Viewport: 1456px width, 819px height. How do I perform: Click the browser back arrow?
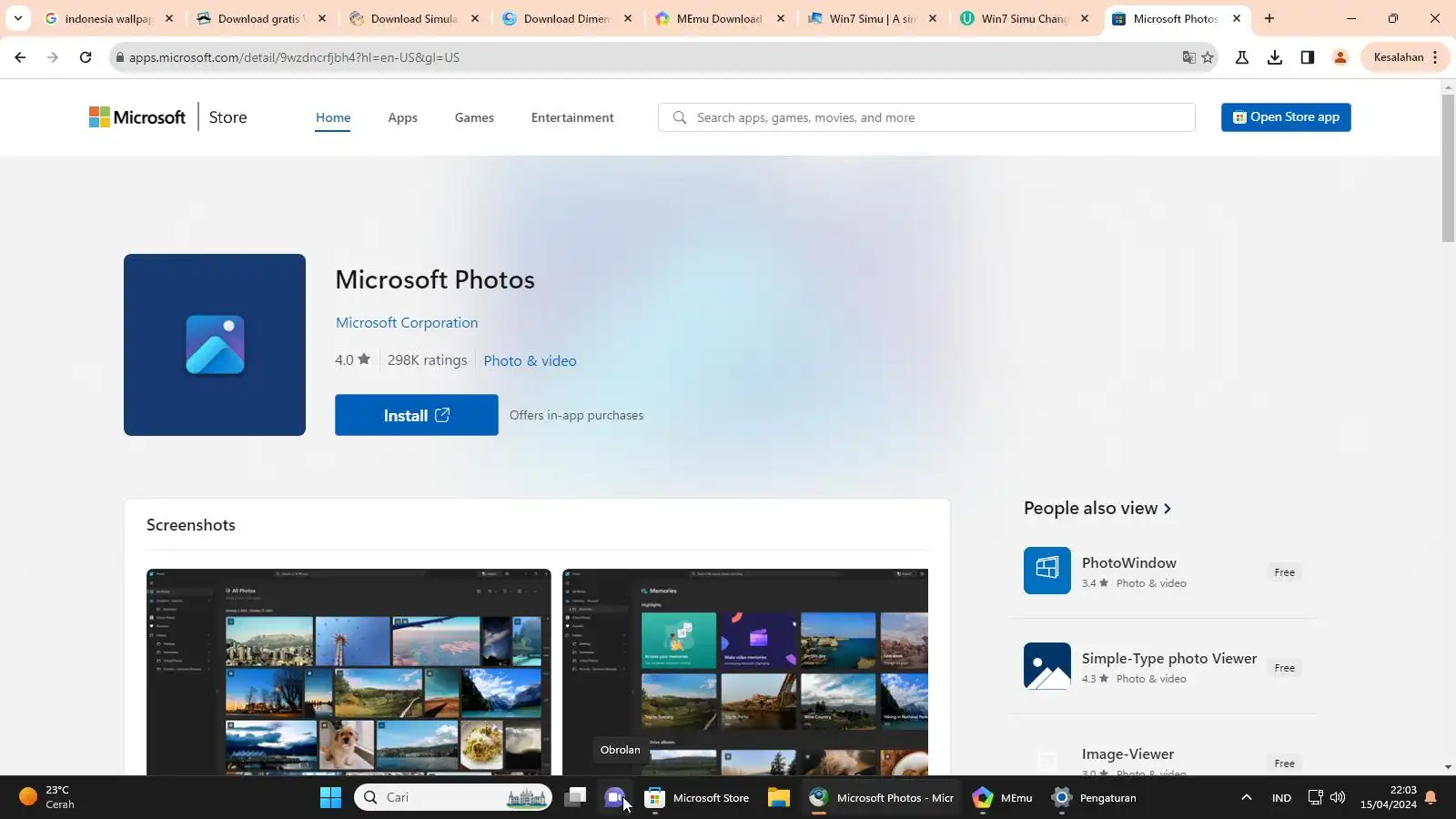pos(20,57)
